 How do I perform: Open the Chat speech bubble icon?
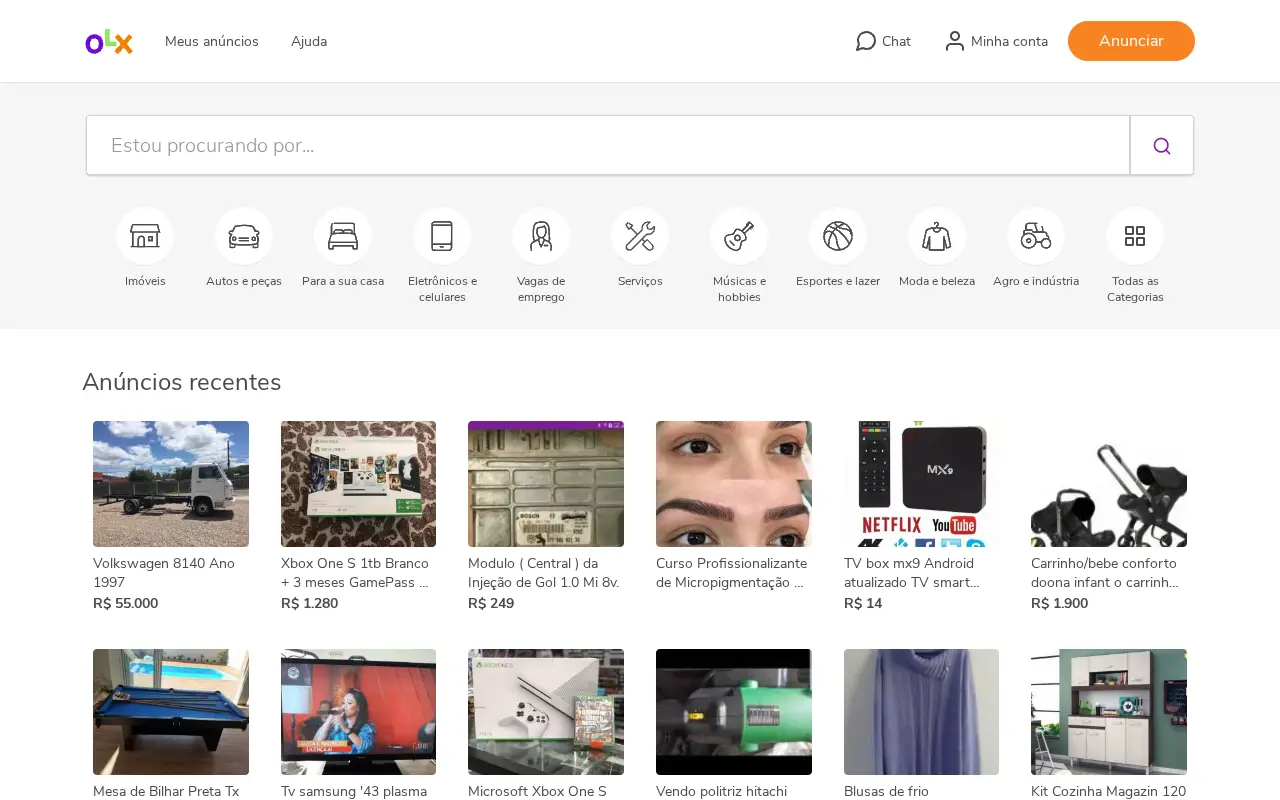866,41
